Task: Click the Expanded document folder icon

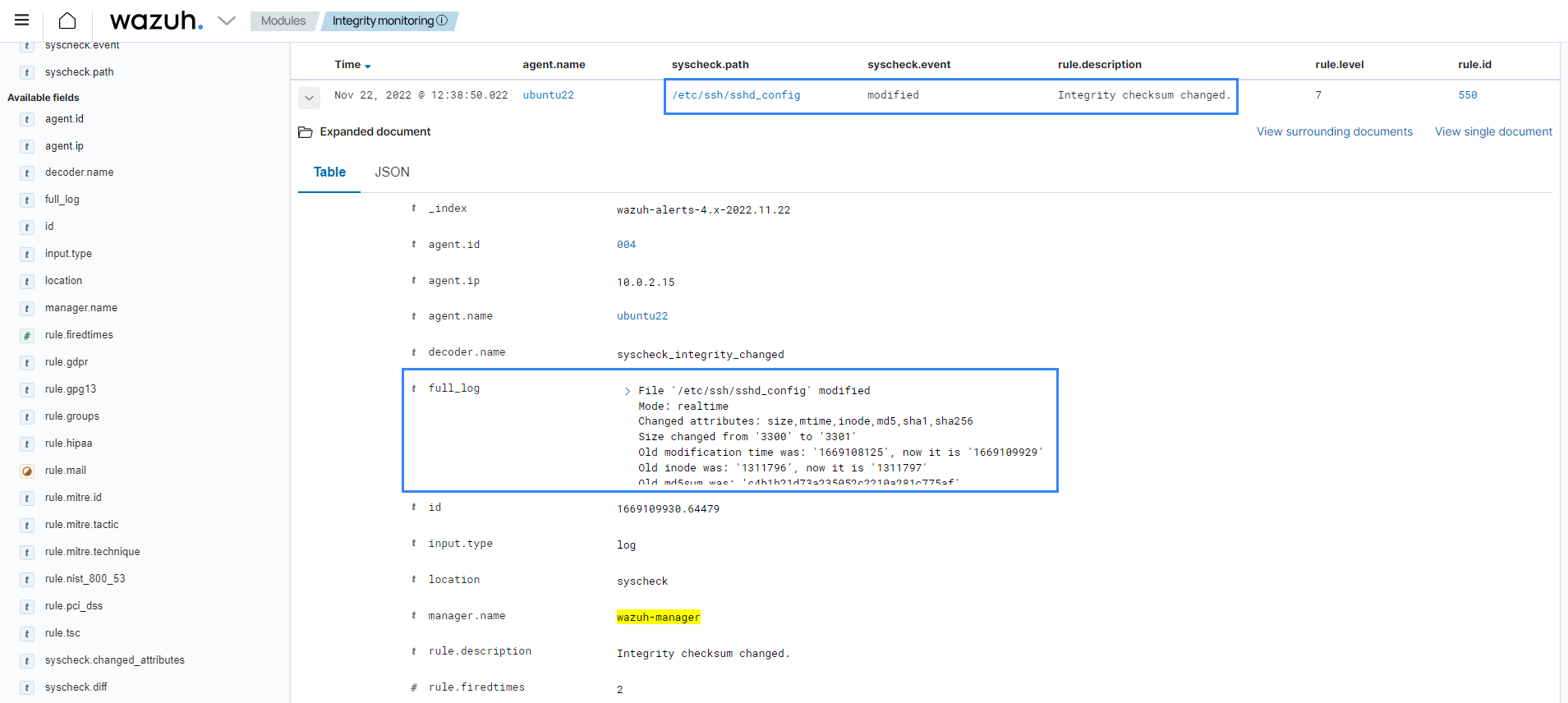Action: (306, 132)
